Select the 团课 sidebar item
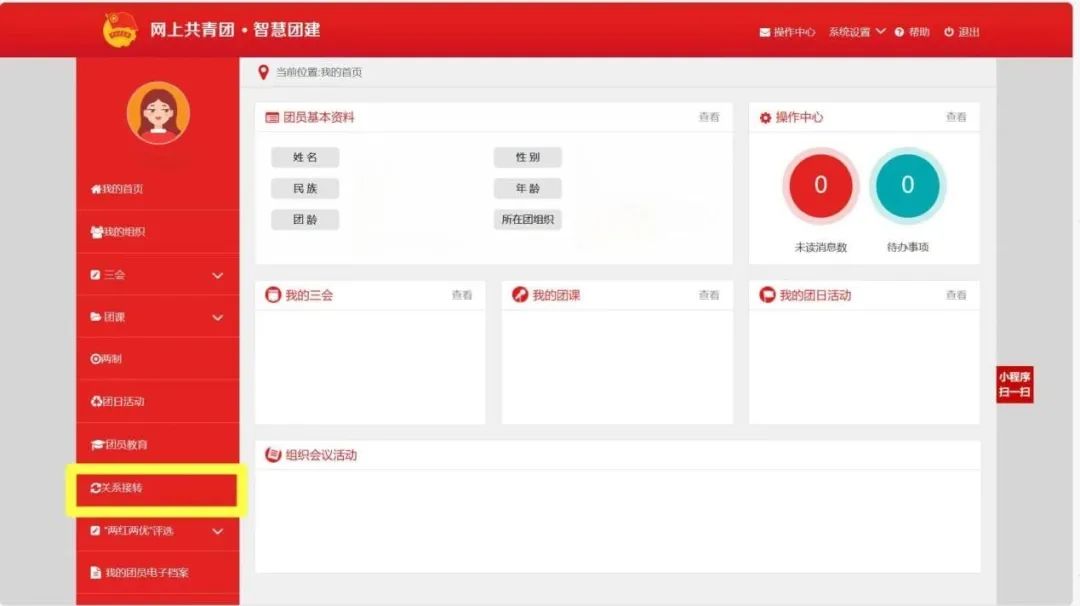Screen dimensions: 1080x606 tap(158, 317)
